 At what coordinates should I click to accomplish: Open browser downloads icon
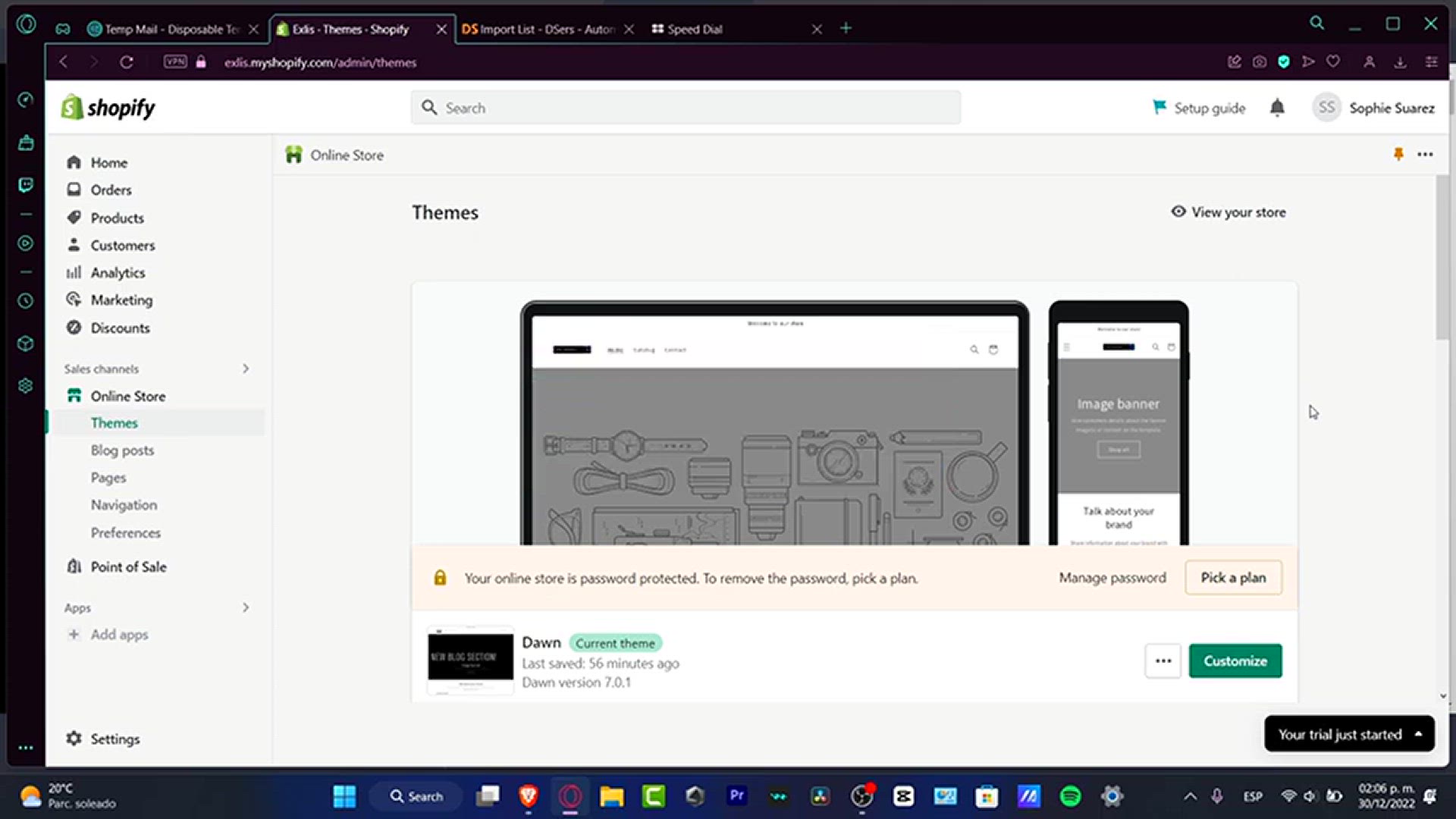tap(1400, 62)
